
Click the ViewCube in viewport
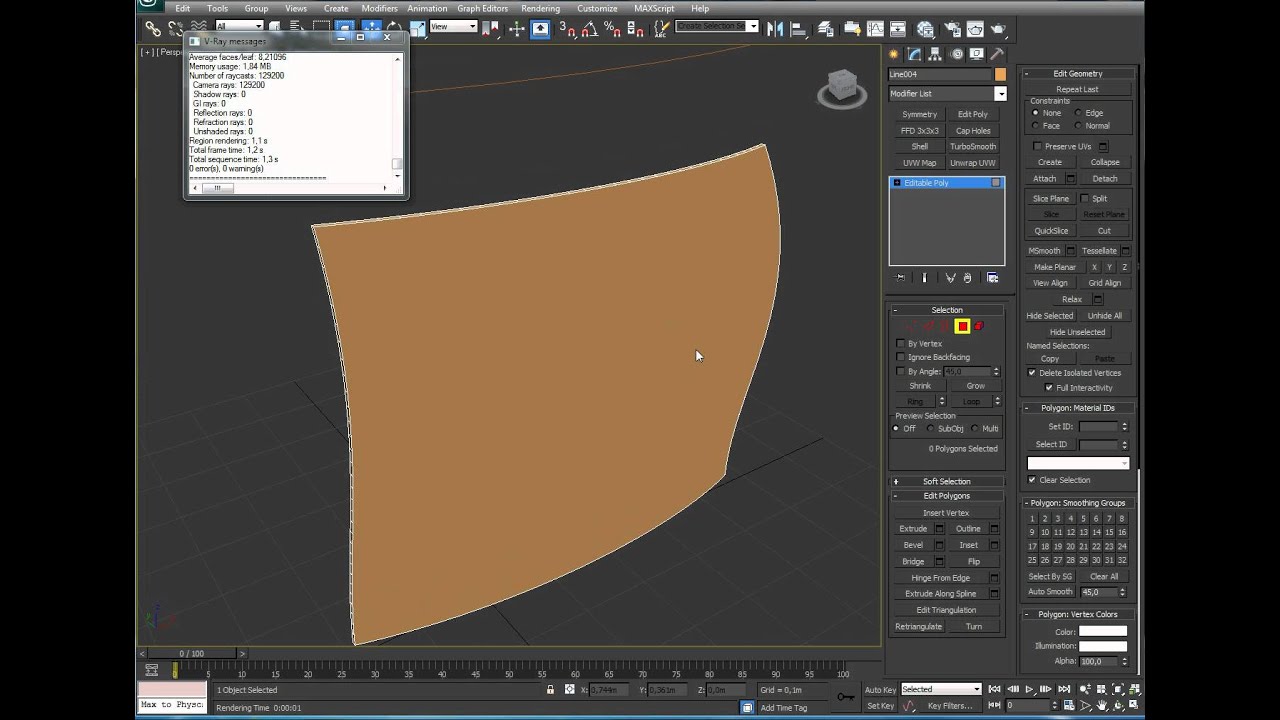pos(842,88)
